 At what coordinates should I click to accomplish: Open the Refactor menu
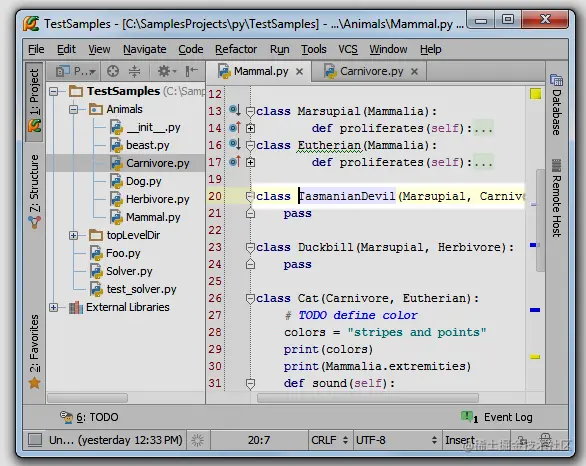tap(236, 49)
